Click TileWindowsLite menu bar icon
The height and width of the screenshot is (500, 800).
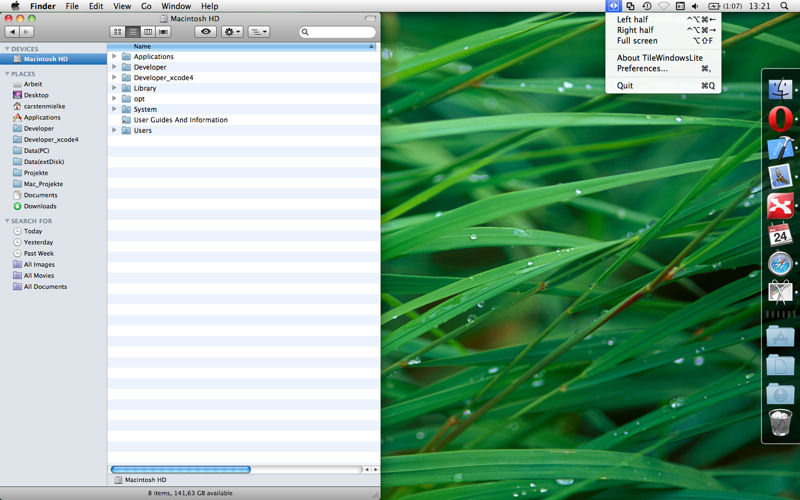pos(613,6)
